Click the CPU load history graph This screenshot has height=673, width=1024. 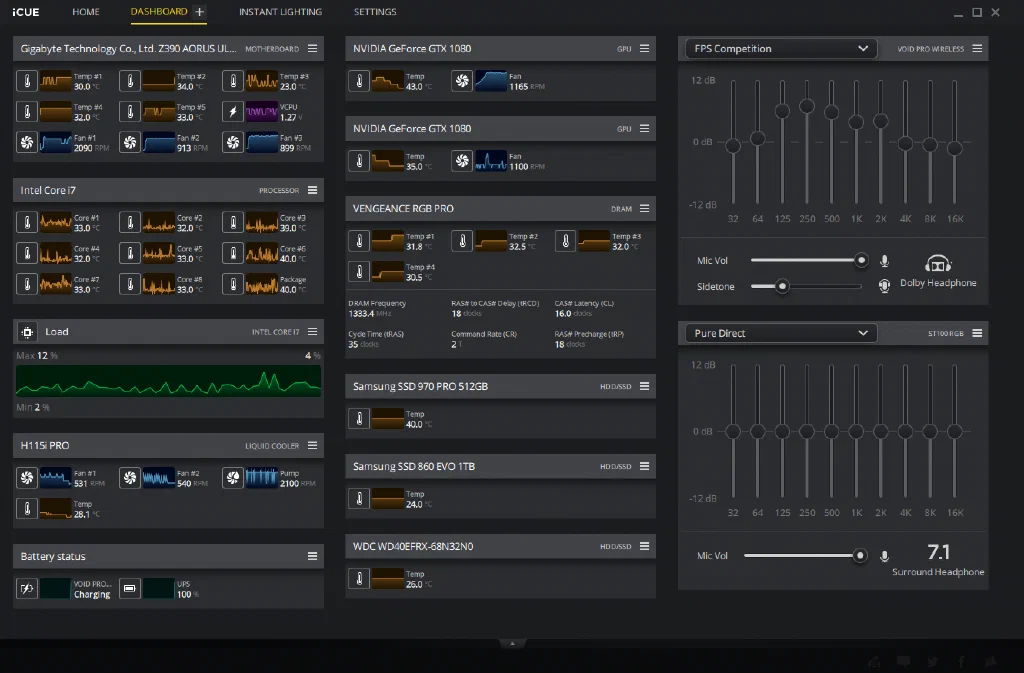(168, 381)
